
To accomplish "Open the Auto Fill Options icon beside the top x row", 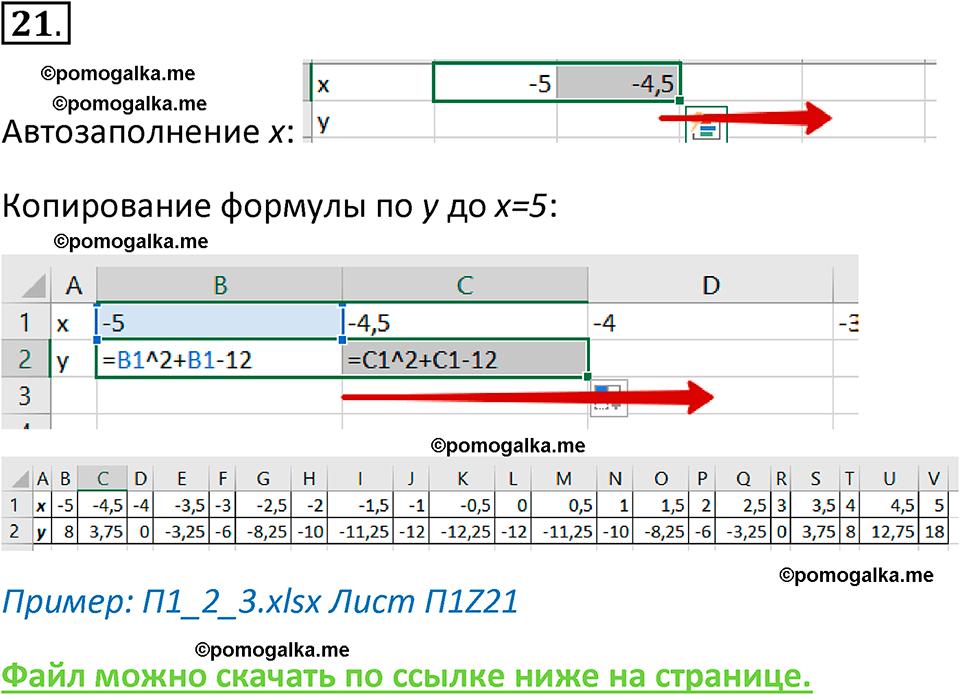I will pyautogui.click(x=706, y=126).
